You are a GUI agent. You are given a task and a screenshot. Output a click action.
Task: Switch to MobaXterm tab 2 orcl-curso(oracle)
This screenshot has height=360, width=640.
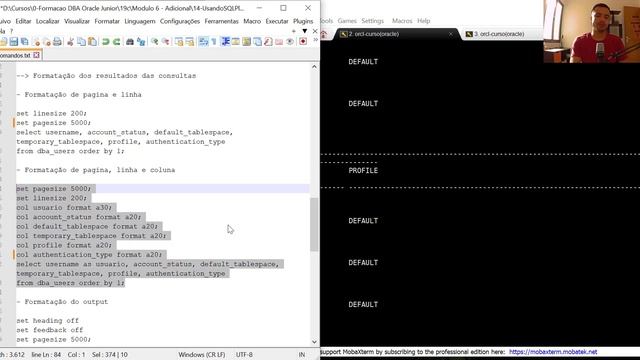click(x=395, y=34)
